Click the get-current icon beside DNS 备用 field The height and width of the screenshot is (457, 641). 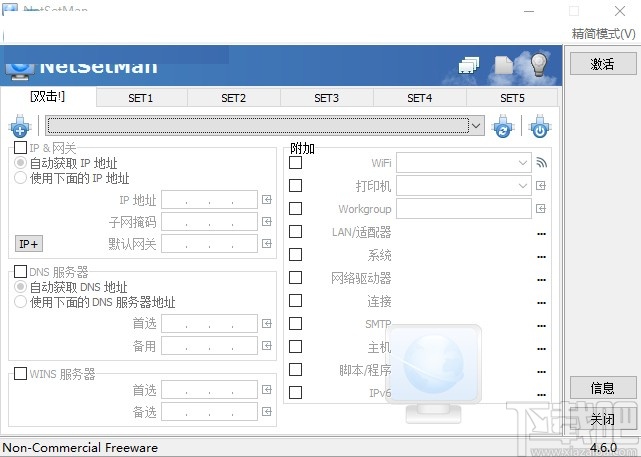point(267,346)
